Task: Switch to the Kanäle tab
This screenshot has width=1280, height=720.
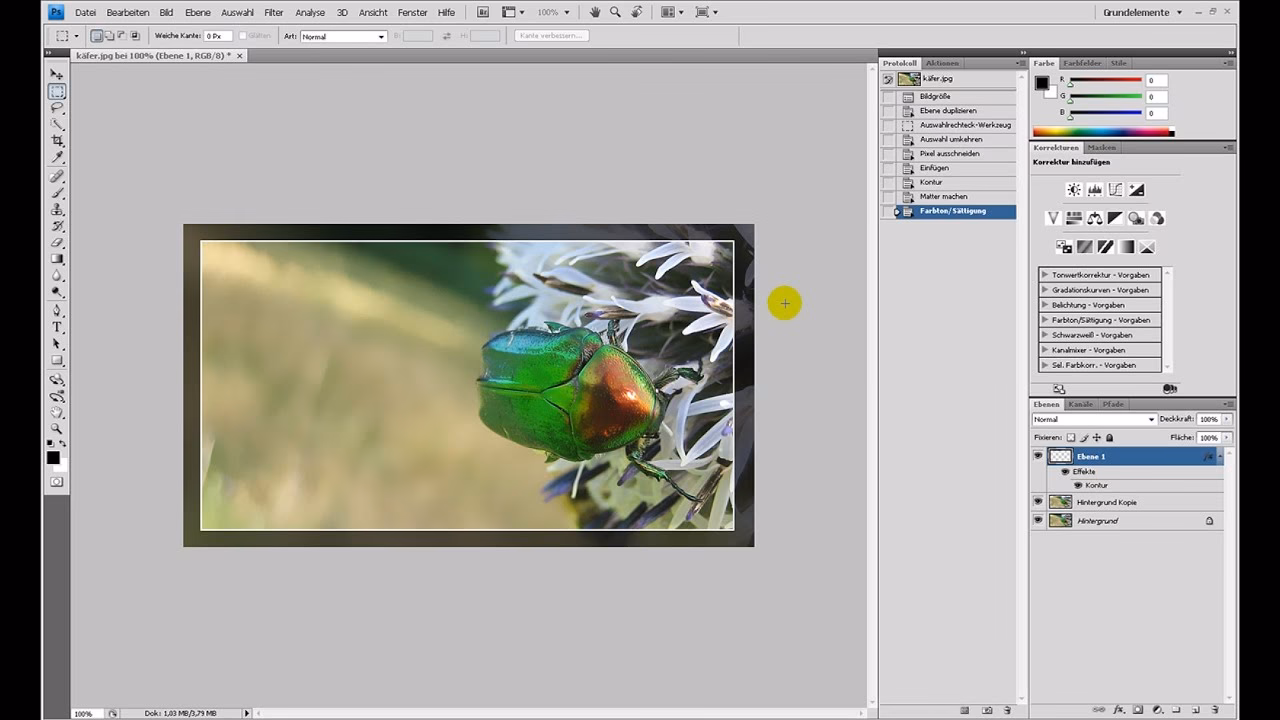Action: tap(1082, 404)
